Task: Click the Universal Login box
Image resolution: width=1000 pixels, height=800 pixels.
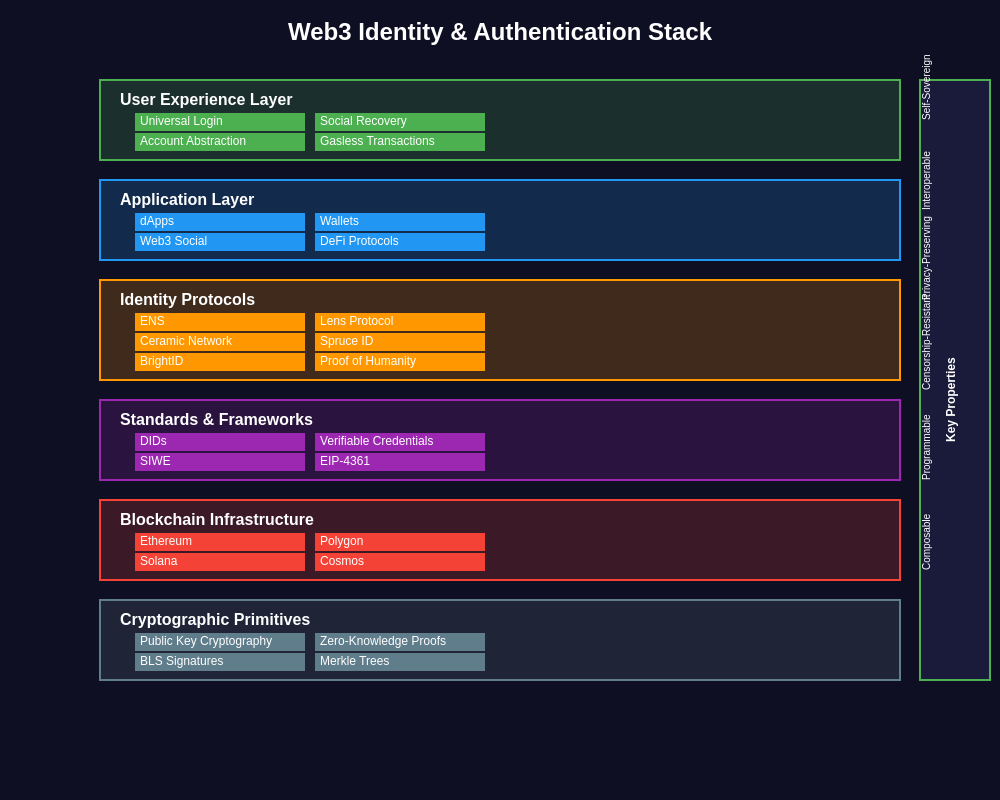Action: coord(220,122)
